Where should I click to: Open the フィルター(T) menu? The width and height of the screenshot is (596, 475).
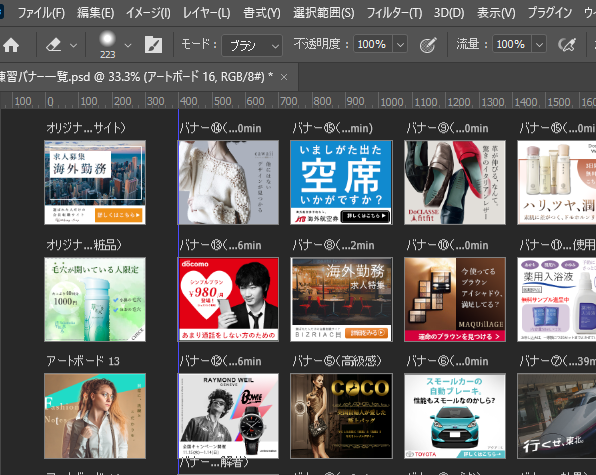coord(394,13)
